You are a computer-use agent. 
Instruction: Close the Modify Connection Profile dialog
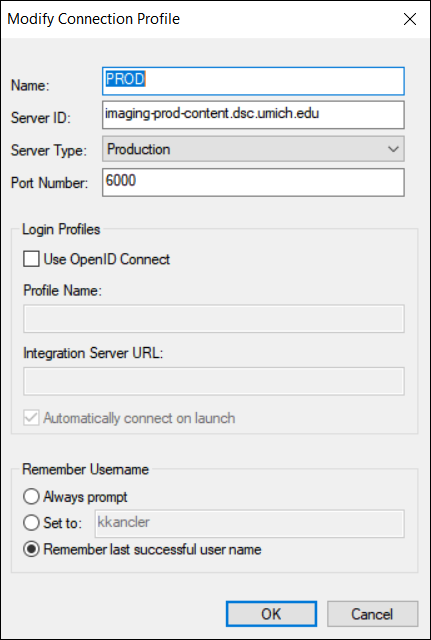[x=410, y=19]
